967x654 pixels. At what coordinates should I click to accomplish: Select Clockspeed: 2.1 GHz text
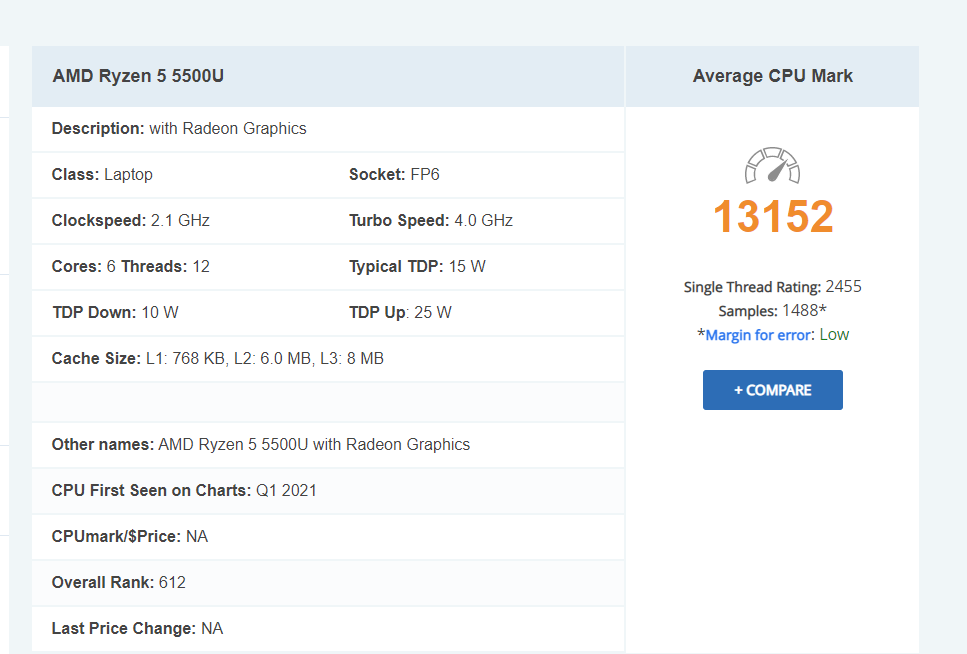coord(131,220)
